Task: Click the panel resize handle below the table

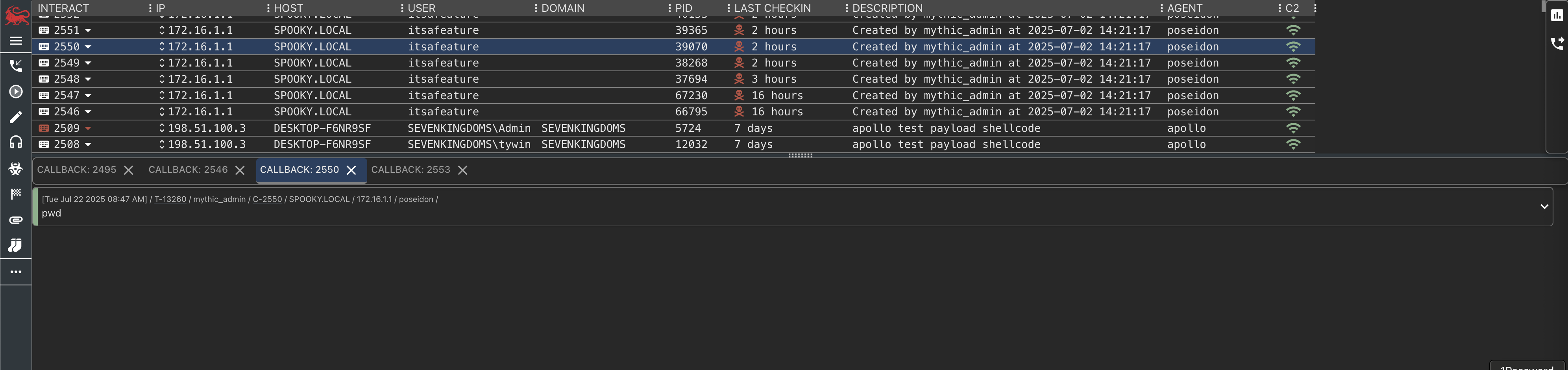Action: tap(801, 156)
